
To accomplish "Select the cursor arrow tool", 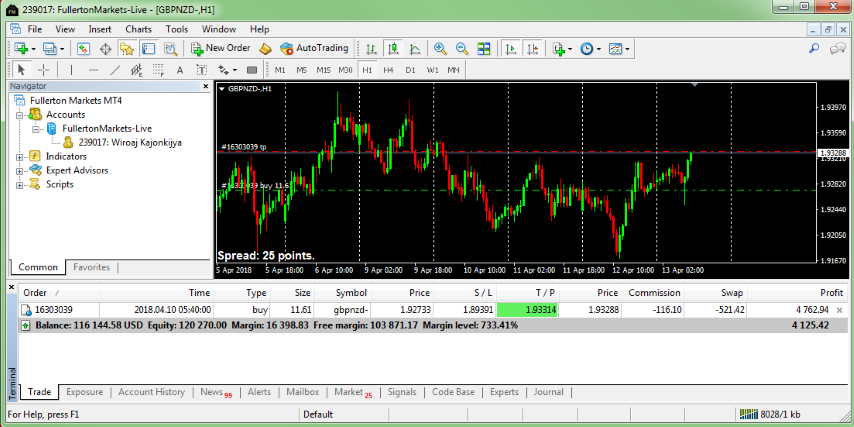I will 22,70.
